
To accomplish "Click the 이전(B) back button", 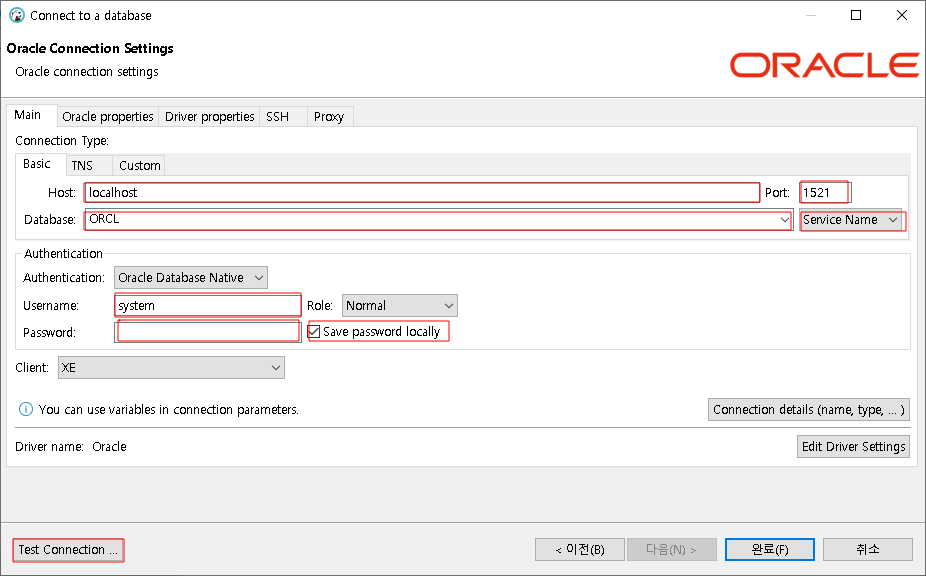I will tap(579, 549).
